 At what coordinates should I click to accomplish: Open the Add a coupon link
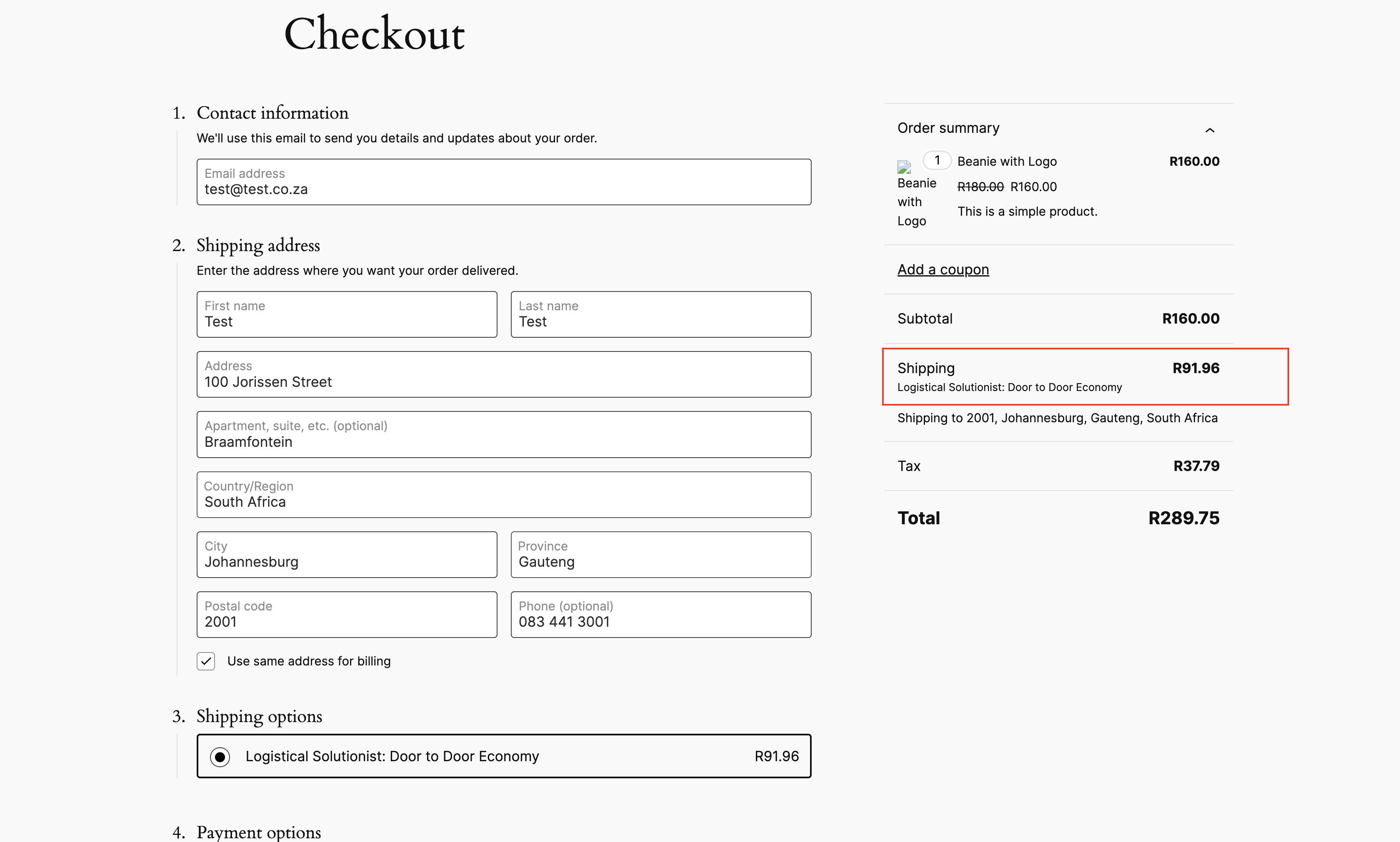pyautogui.click(x=942, y=269)
